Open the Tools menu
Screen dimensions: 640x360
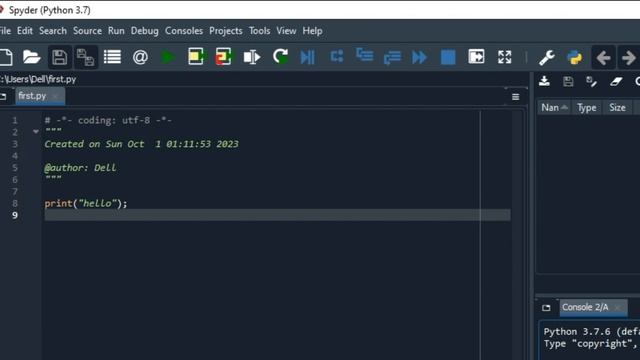pos(260,31)
